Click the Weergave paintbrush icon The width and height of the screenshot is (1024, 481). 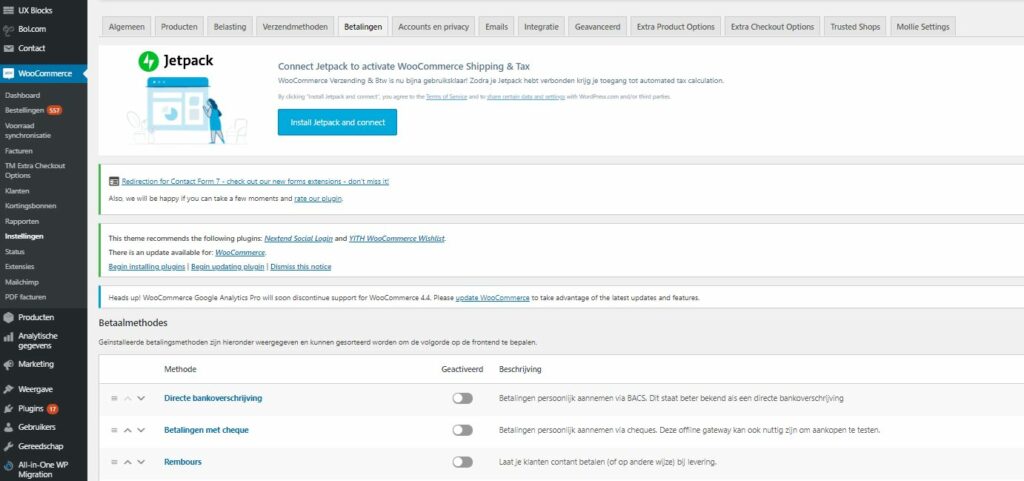click(x=8, y=390)
